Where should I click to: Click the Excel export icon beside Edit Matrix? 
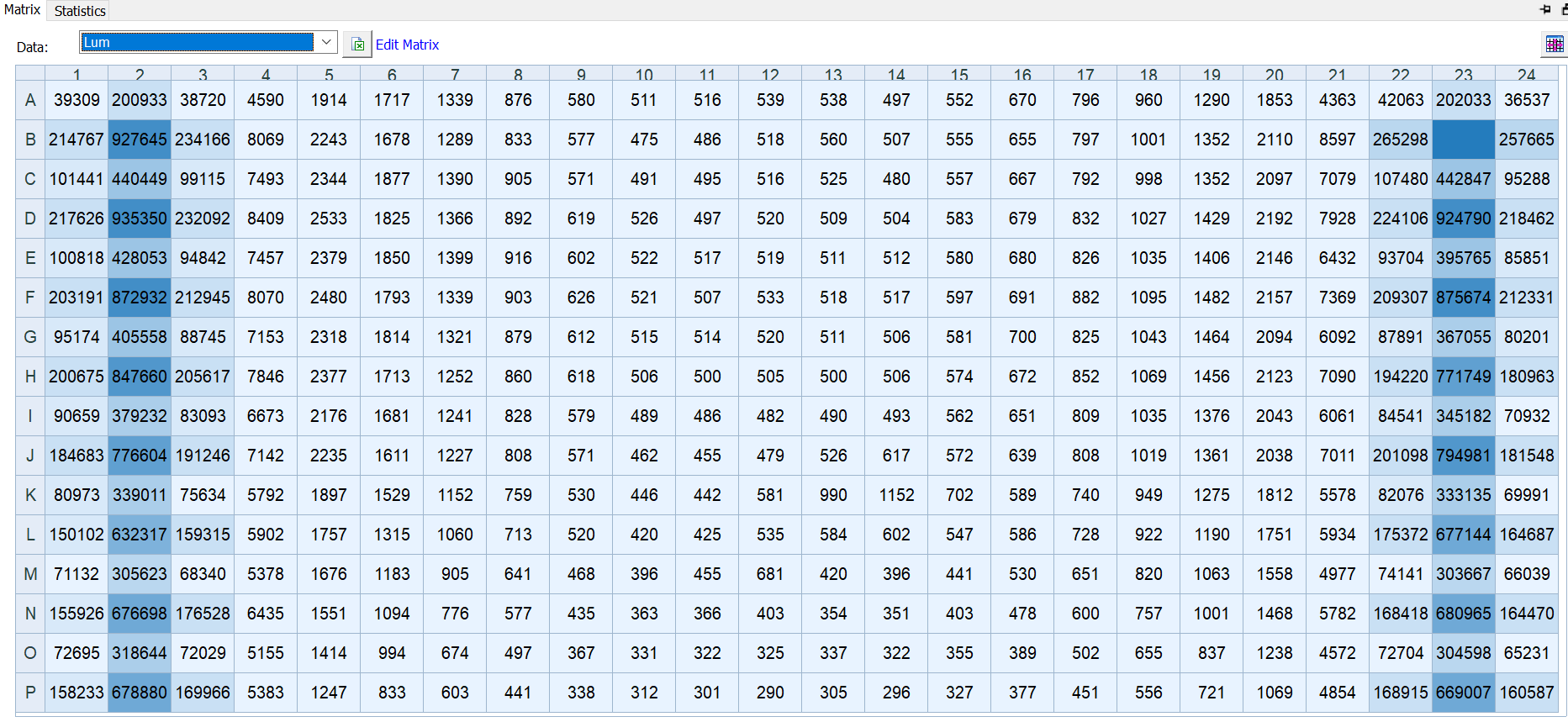coord(358,45)
